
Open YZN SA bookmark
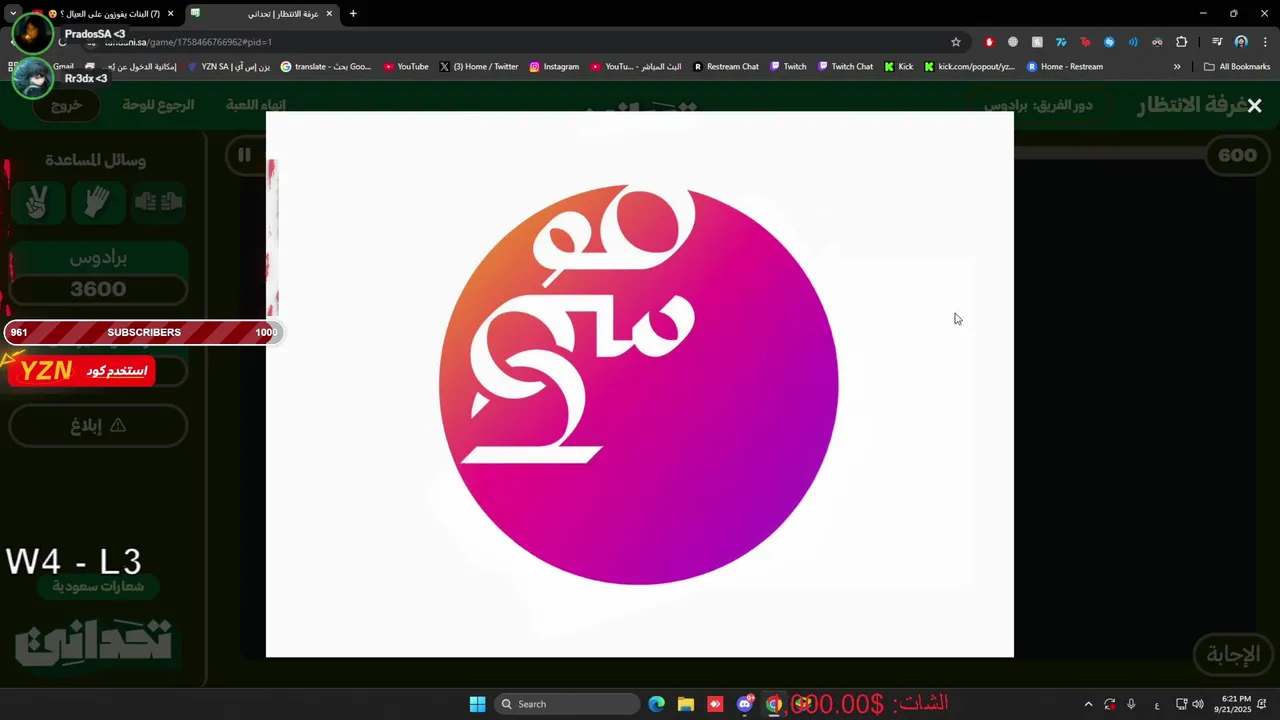point(229,67)
